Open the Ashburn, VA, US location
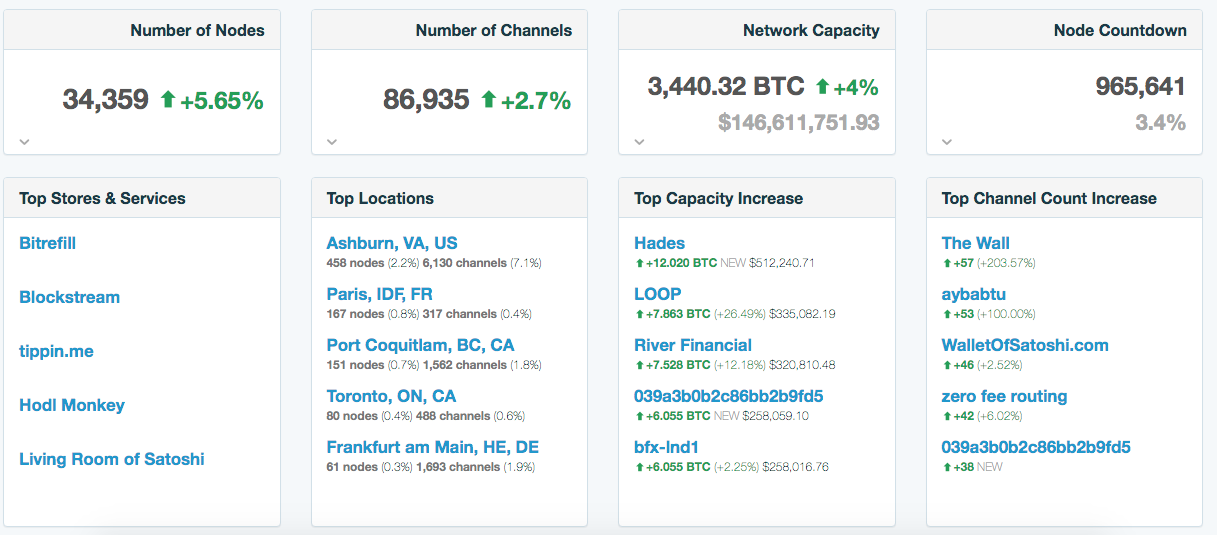The image size is (1217, 535). [392, 243]
